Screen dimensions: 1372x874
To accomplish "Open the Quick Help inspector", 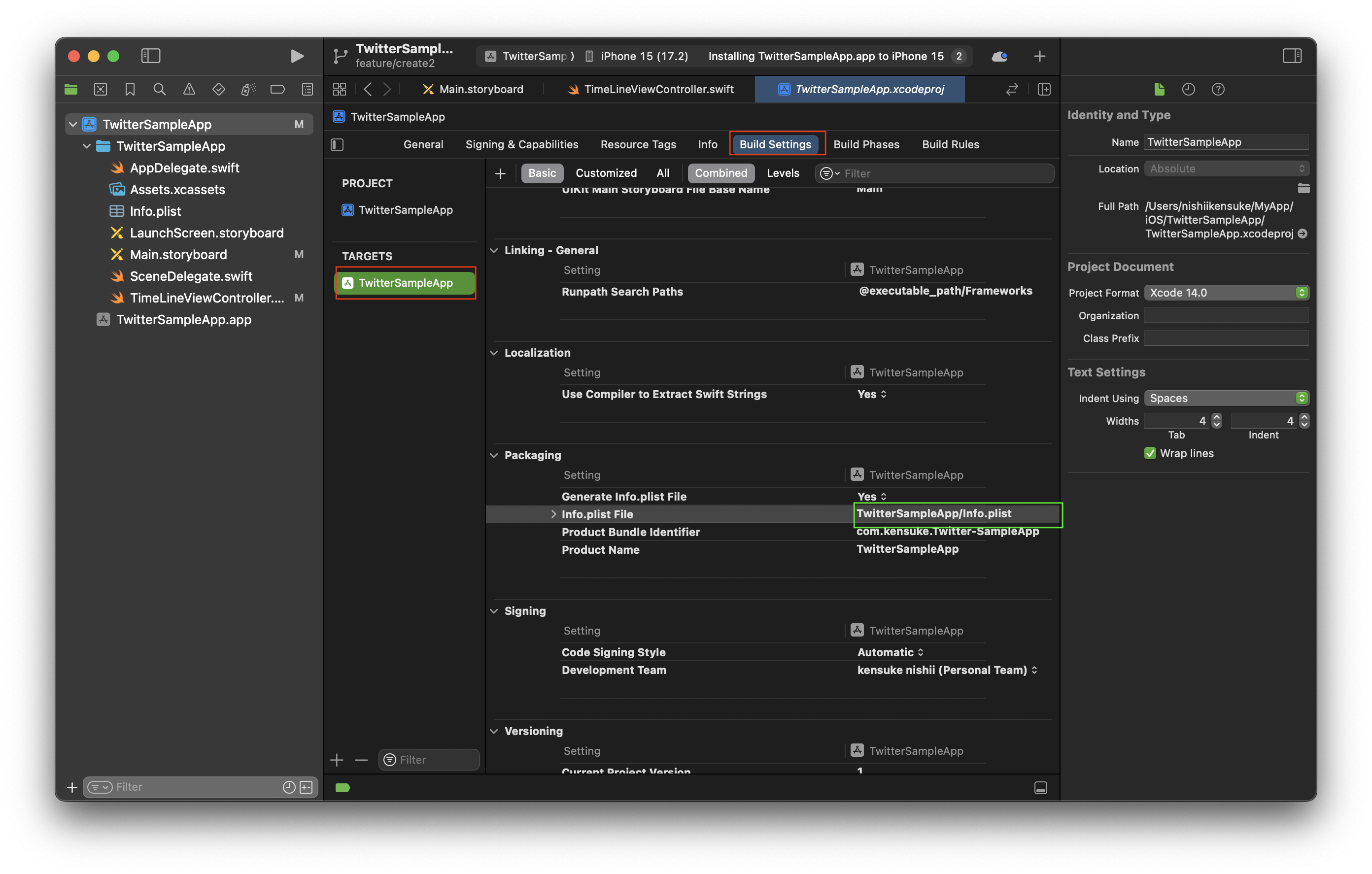I will point(1218,90).
